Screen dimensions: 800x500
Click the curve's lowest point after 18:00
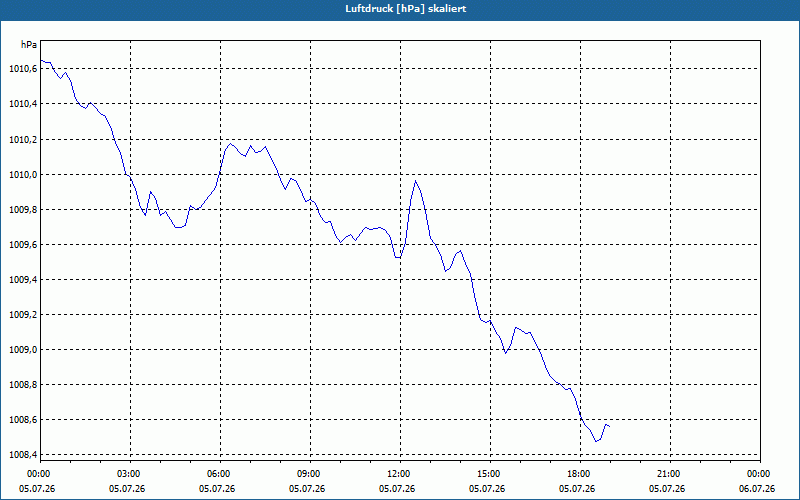[x=596, y=441]
